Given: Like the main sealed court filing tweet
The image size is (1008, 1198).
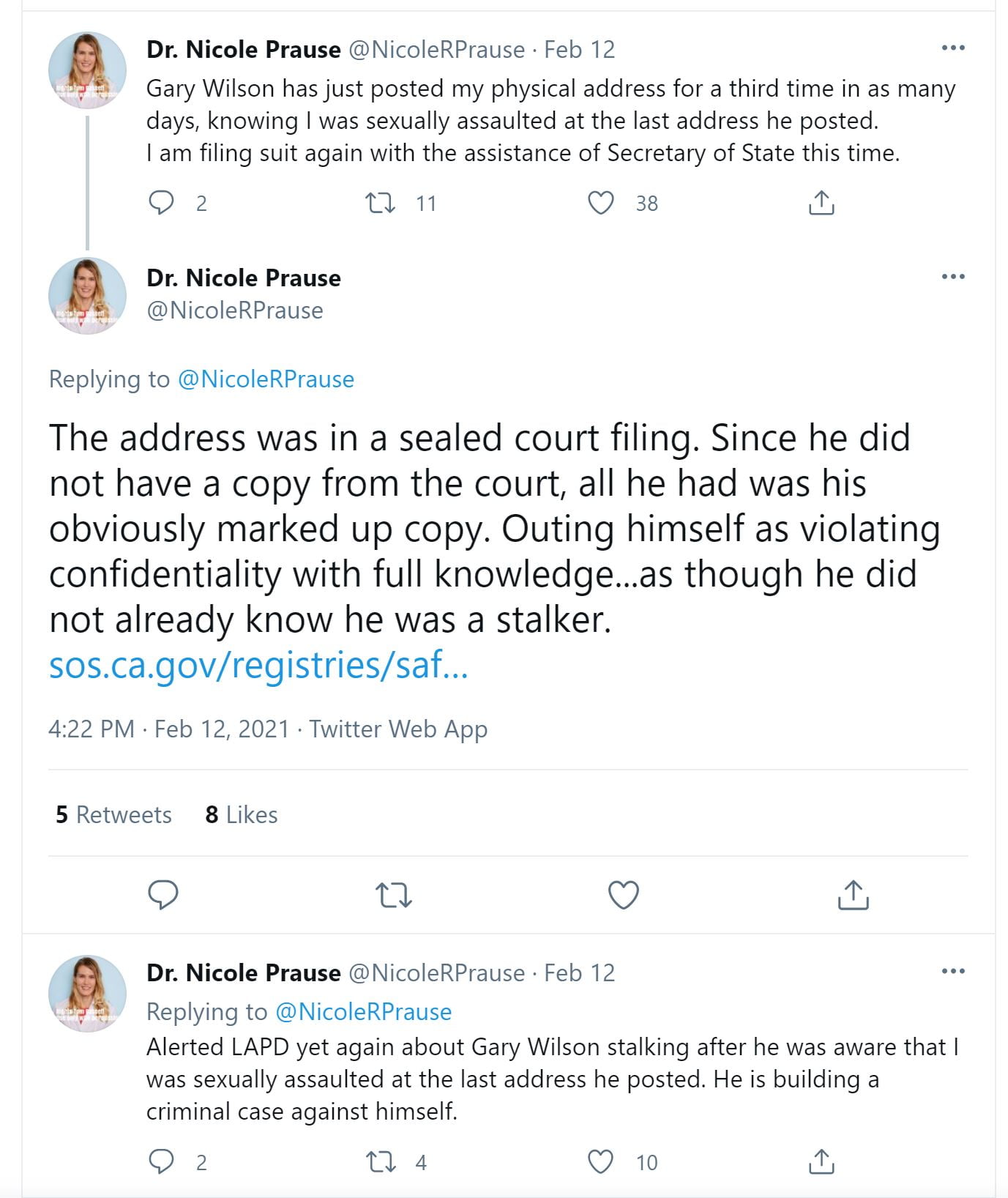Looking at the screenshot, I should click(624, 894).
